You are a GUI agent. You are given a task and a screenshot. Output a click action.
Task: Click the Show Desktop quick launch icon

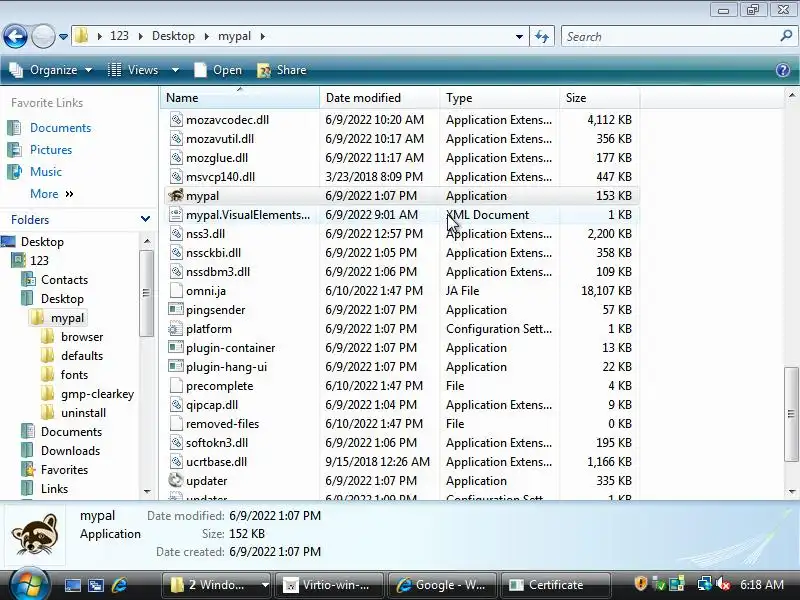click(x=72, y=585)
